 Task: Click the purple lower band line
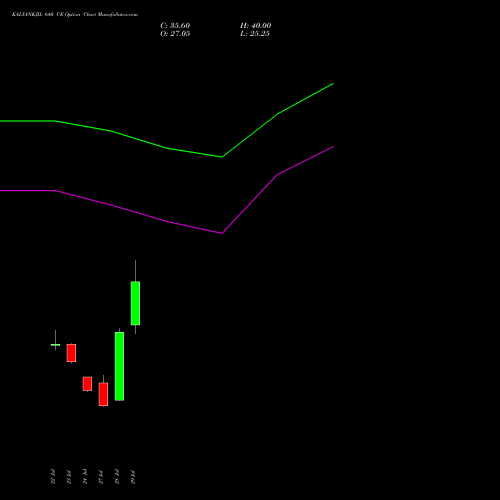[x=167, y=221]
